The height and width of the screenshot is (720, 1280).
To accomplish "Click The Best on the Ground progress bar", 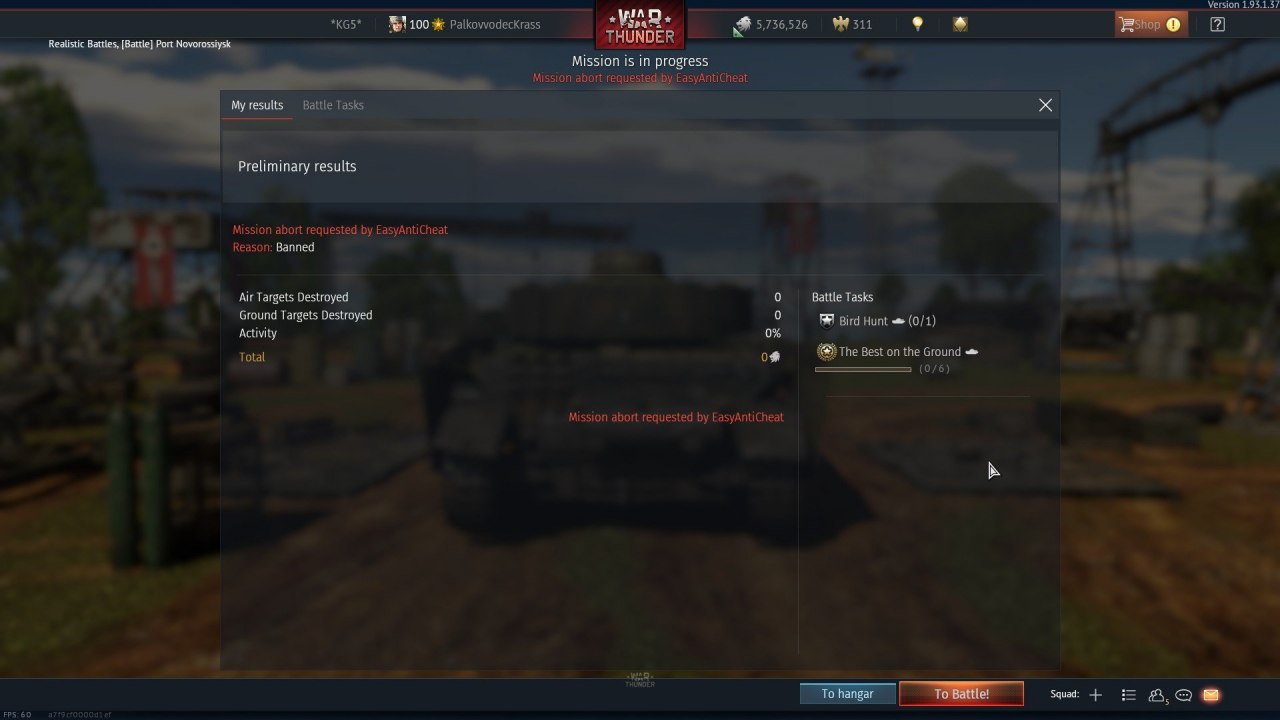I will 863,369.
